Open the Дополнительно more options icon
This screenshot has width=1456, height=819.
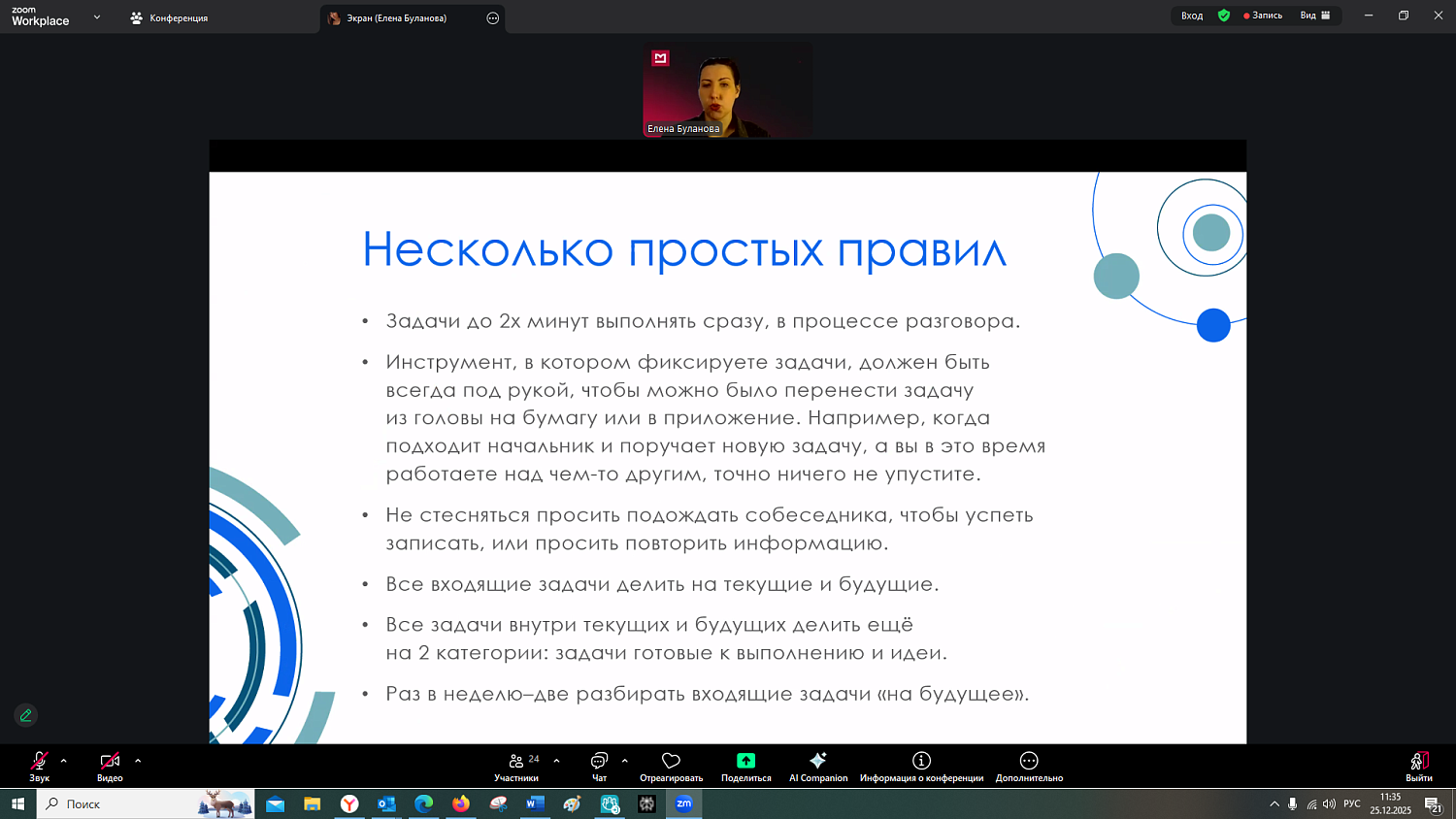(1029, 767)
